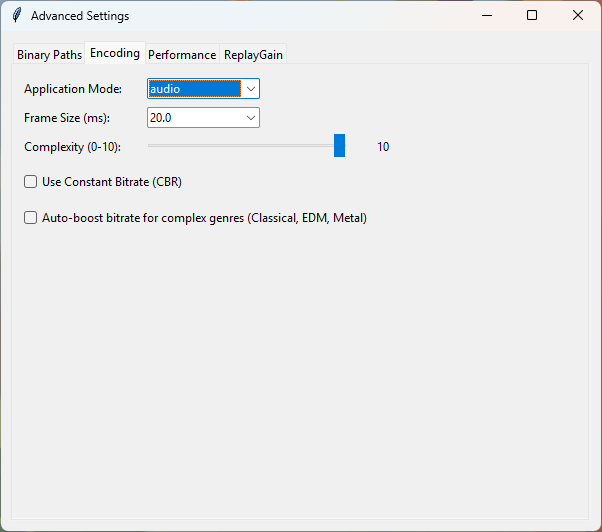Close the Advanced Settings window

578,15
